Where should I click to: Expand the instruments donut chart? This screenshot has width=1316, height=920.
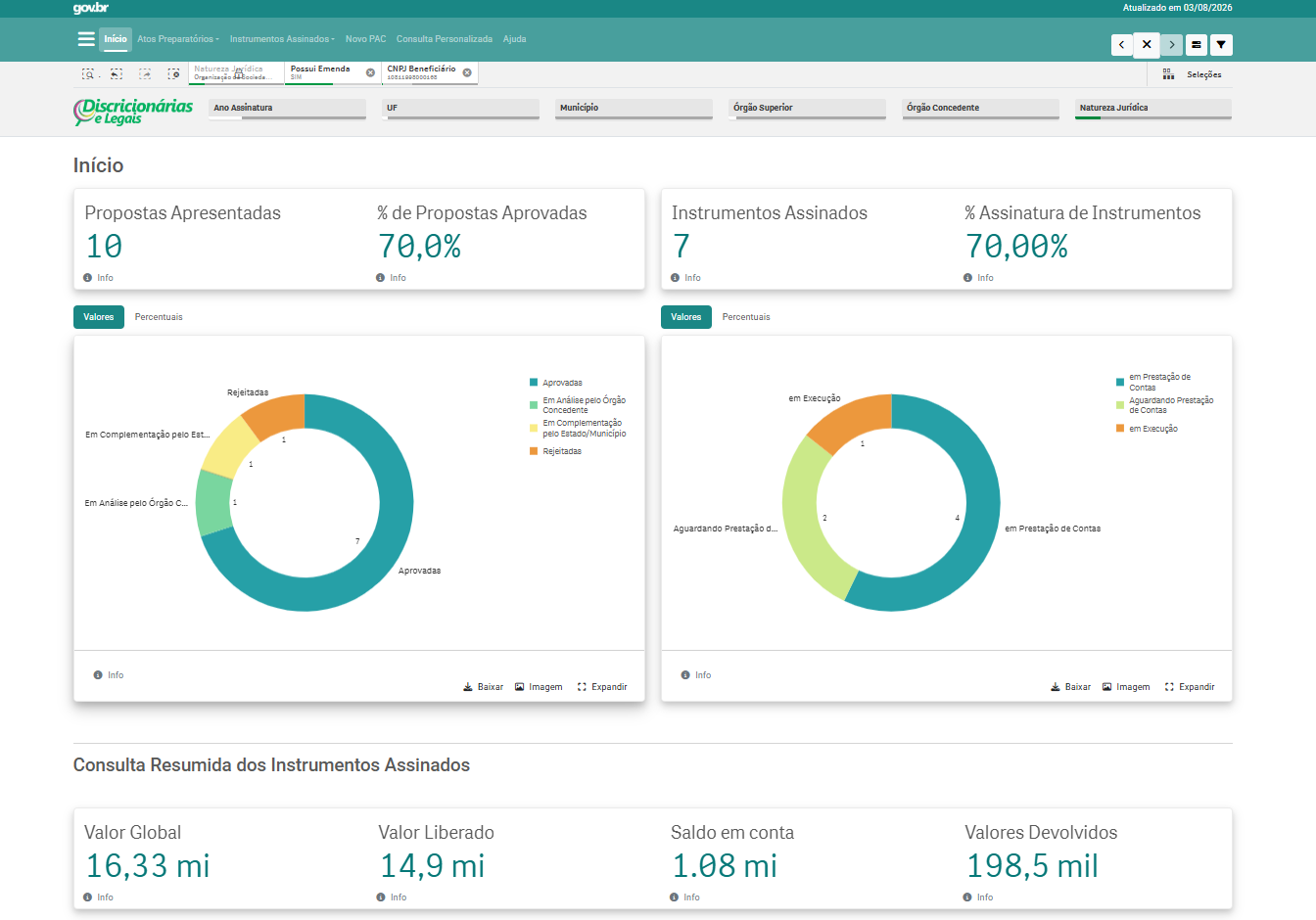pos(1190,687)
